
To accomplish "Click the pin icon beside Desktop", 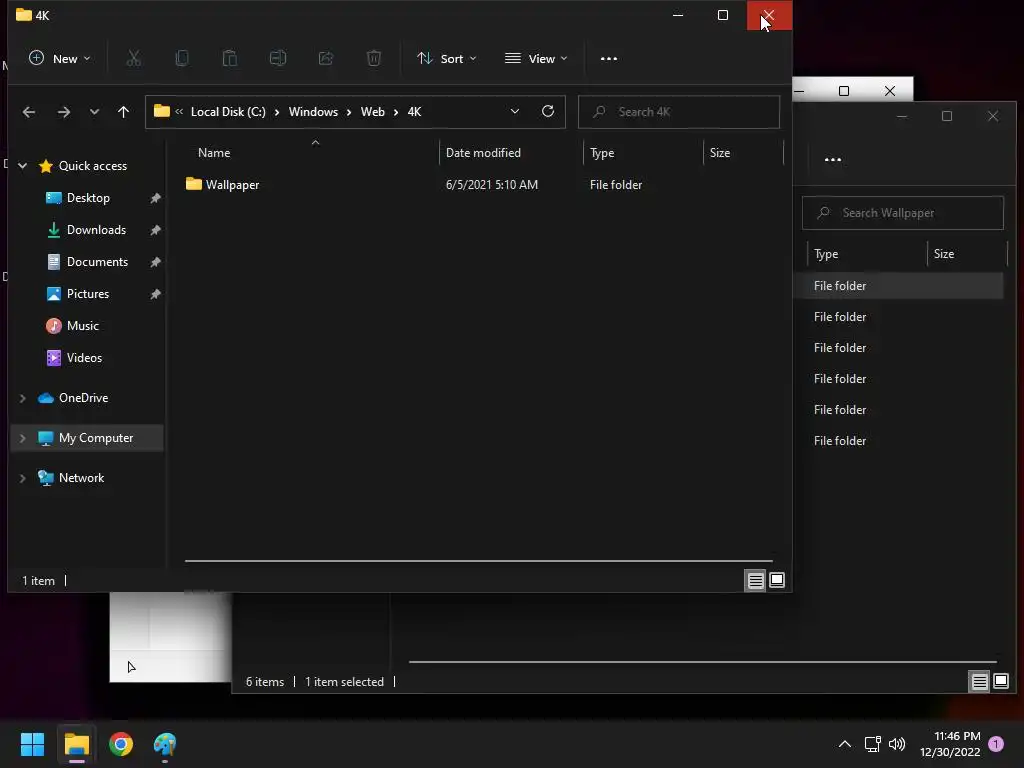I will pos(155,198).
